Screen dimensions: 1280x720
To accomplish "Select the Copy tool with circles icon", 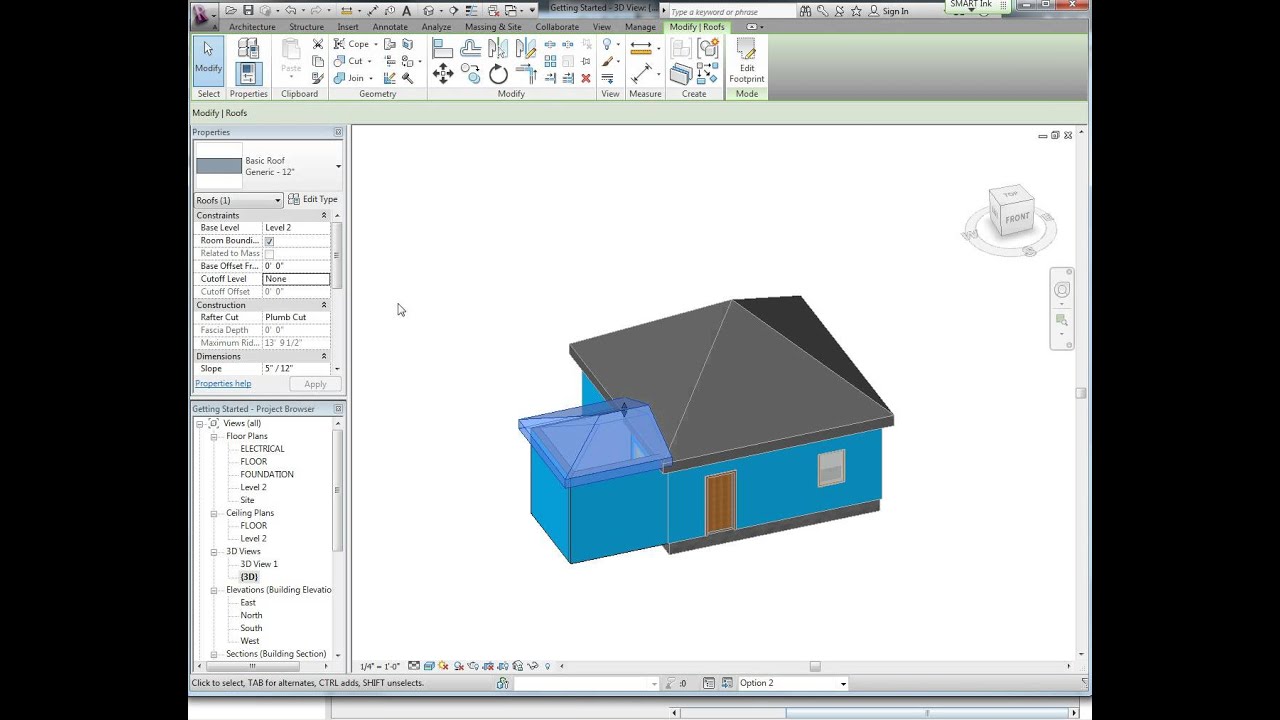I will (470, 73).
